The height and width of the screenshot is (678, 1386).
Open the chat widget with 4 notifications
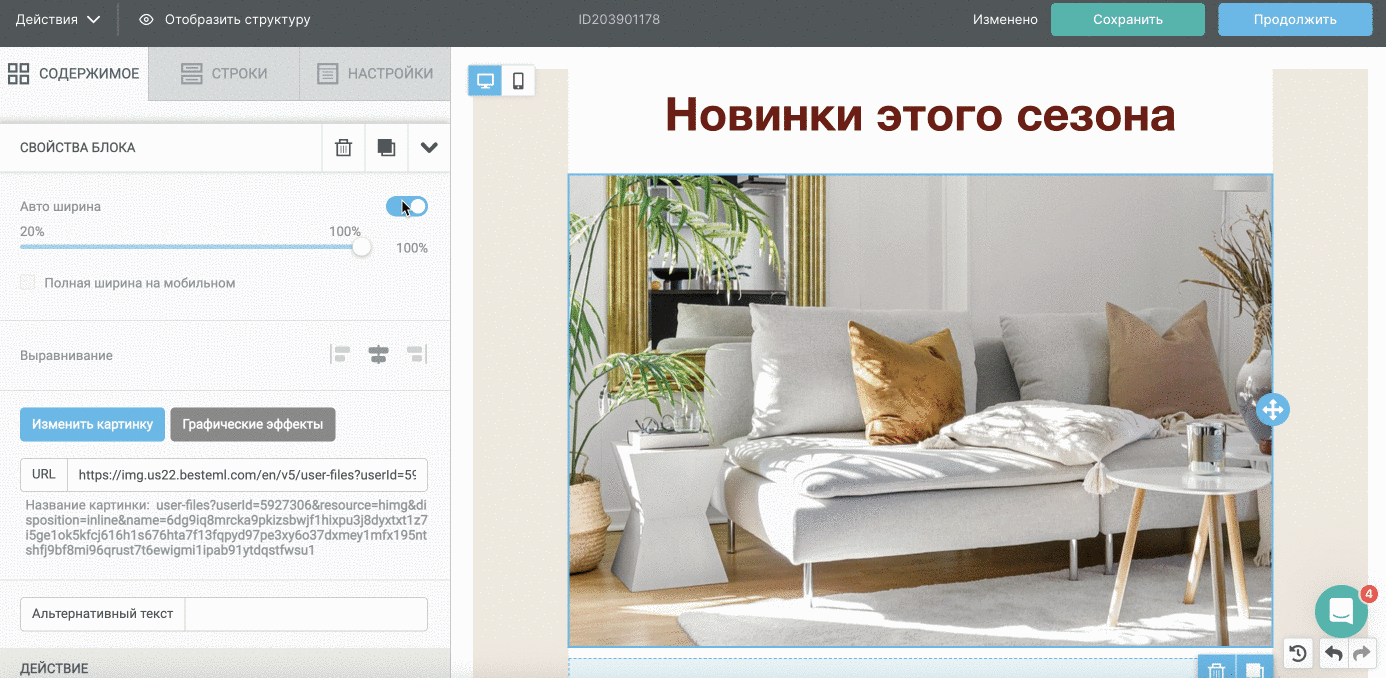pyautogui.click(x=1341, y=611)
